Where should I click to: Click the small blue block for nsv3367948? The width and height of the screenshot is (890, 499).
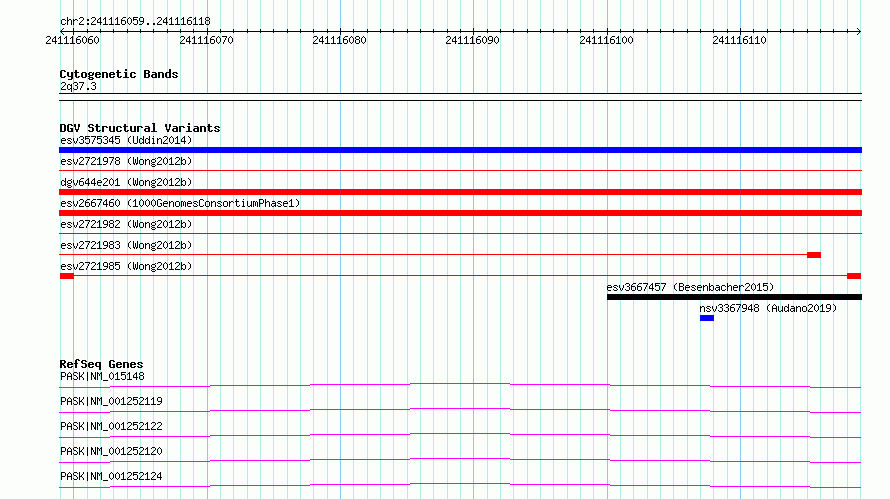707,318
